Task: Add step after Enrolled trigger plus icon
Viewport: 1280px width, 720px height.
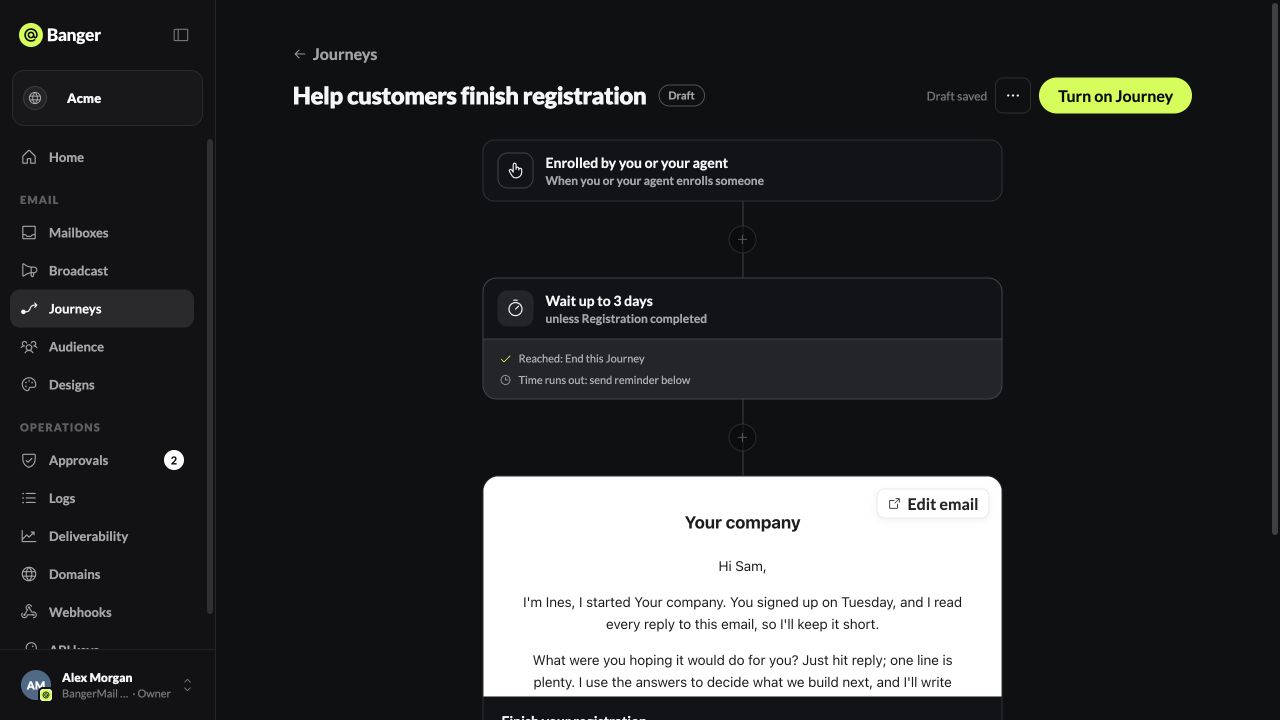Action: 742,240
